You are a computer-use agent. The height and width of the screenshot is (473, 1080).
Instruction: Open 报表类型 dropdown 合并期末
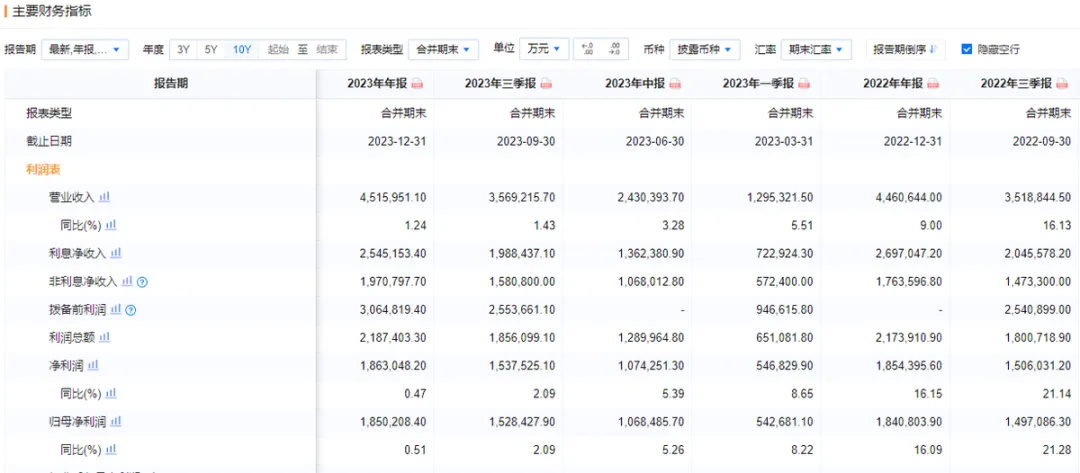443,49
